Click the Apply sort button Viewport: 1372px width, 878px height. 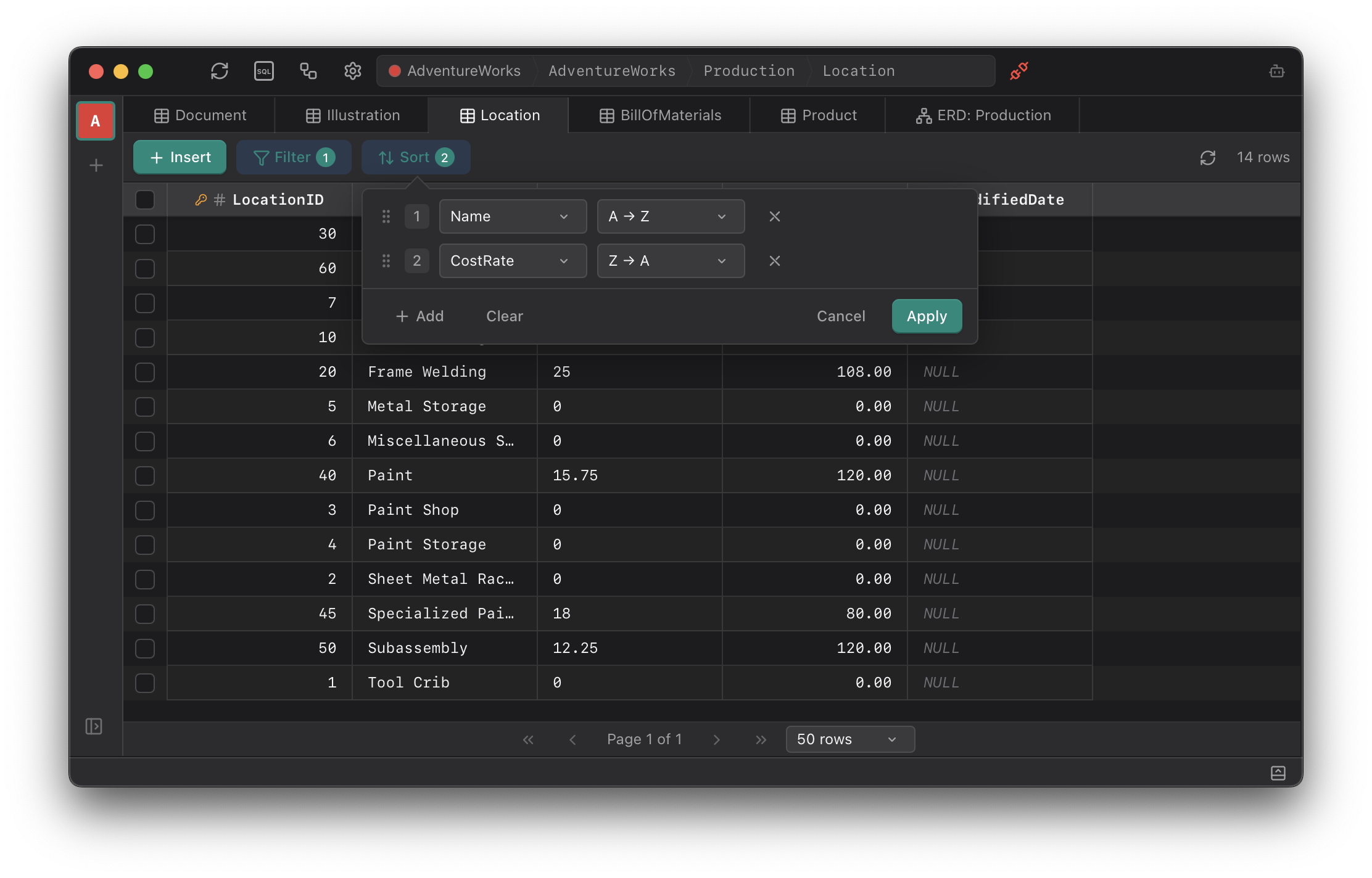click(927, 316)
